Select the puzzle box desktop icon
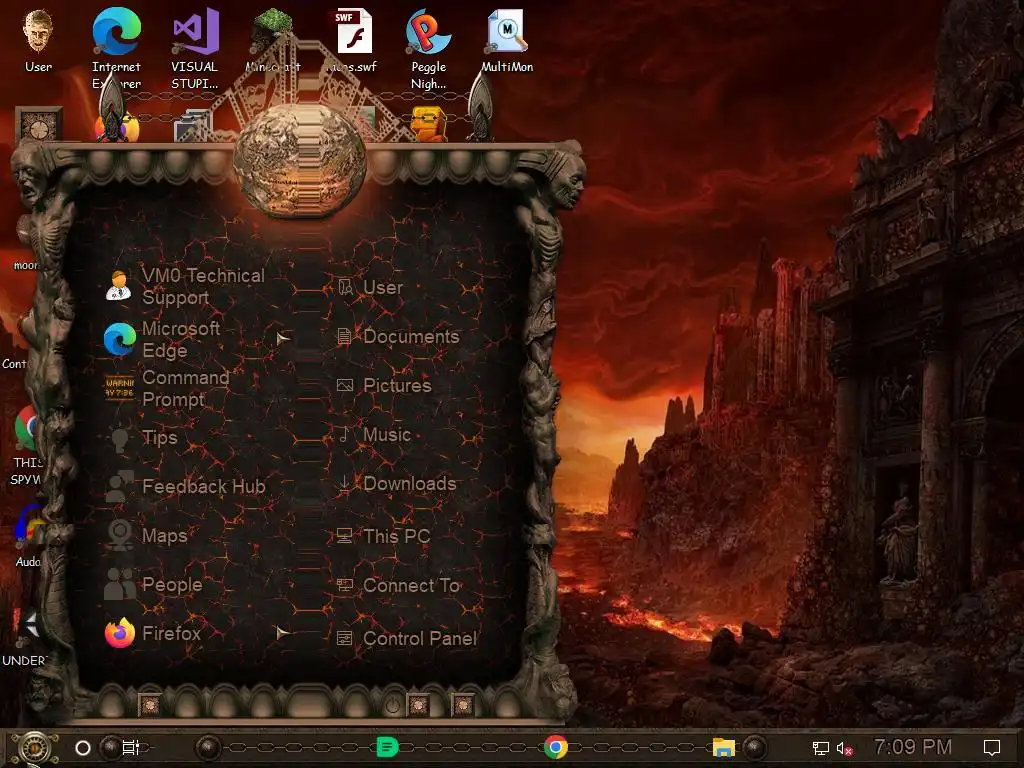The image size is (1024, 768). coord(39,124)
